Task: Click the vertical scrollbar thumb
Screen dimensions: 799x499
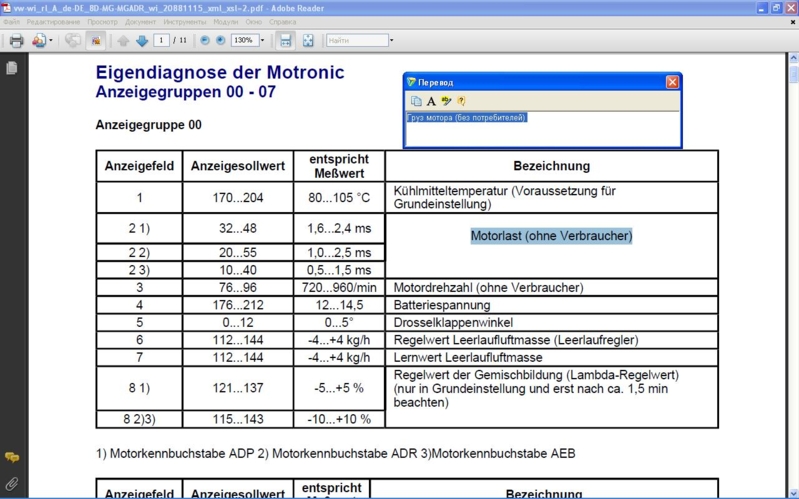Action: click(x=793, y=74)
